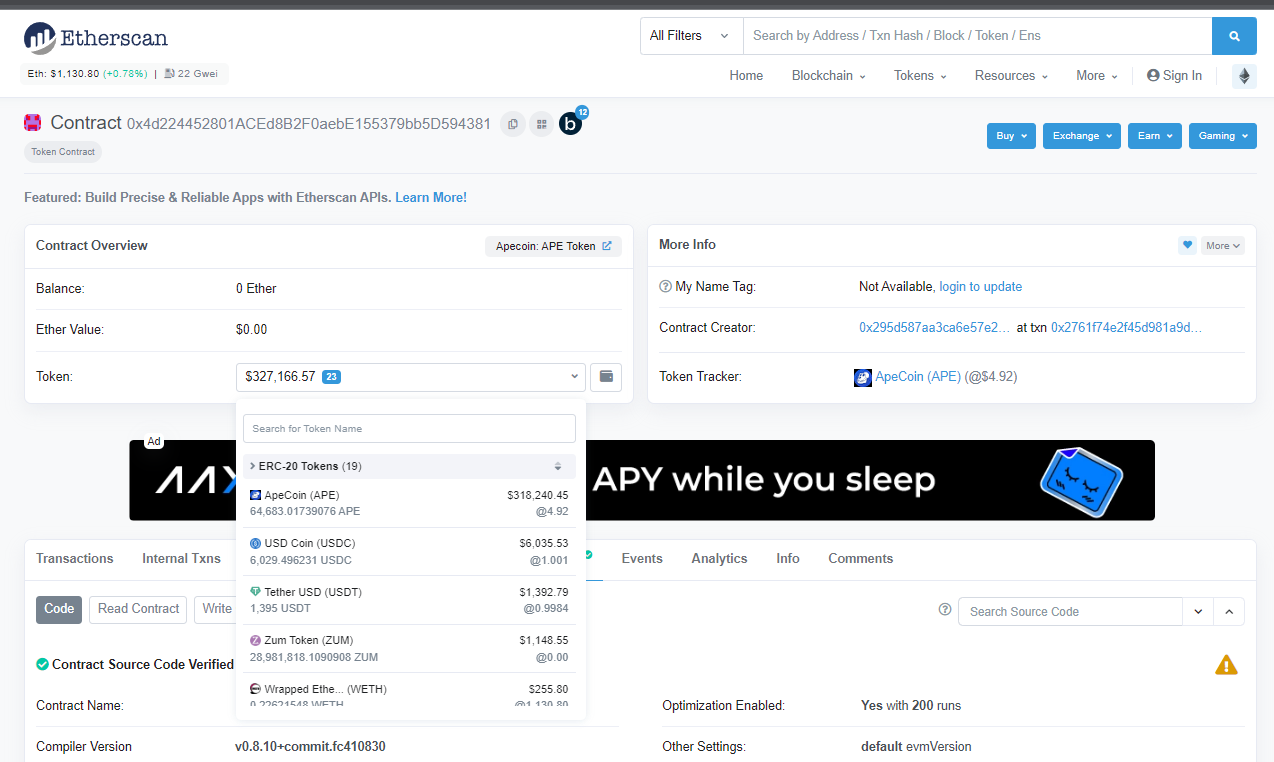The image size is (1274, 762).
Task: Click the ApeCoin token tracker icon
Action: tap(863, 377)
